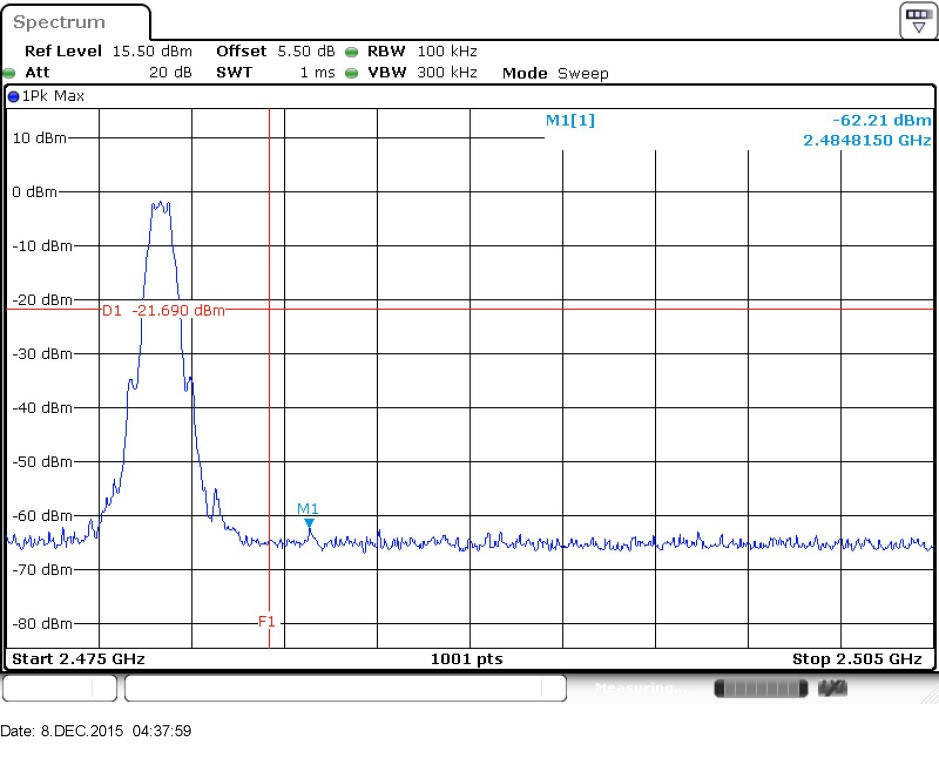
Task: Click the M1[1] marker readout label
Action: (570, 120)
